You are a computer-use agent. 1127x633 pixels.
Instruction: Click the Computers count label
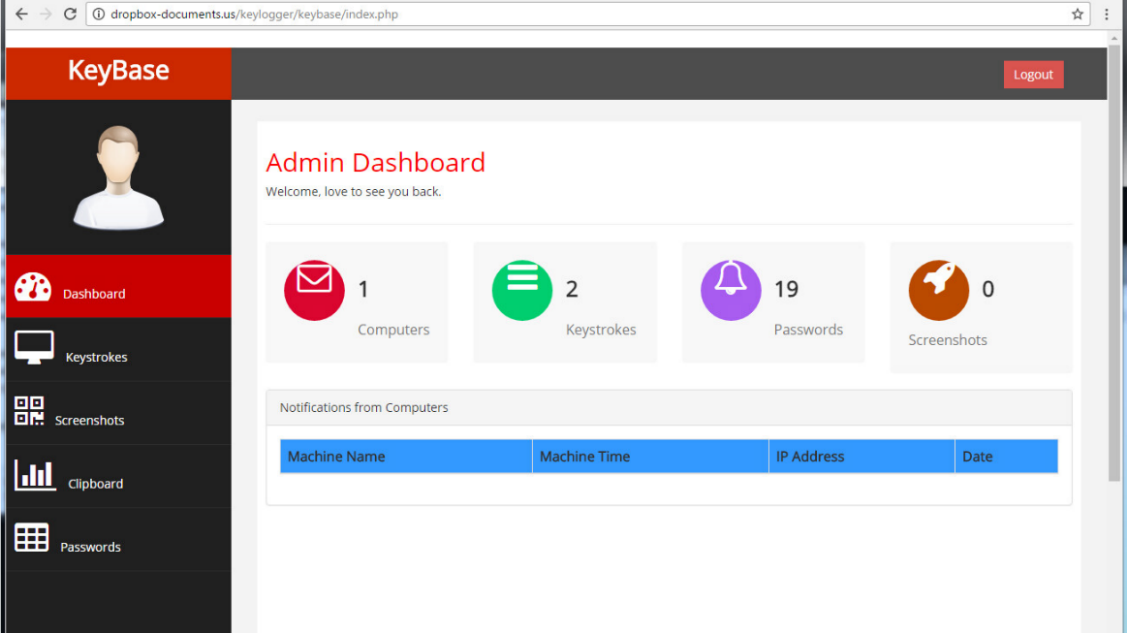tap(393, 329)
